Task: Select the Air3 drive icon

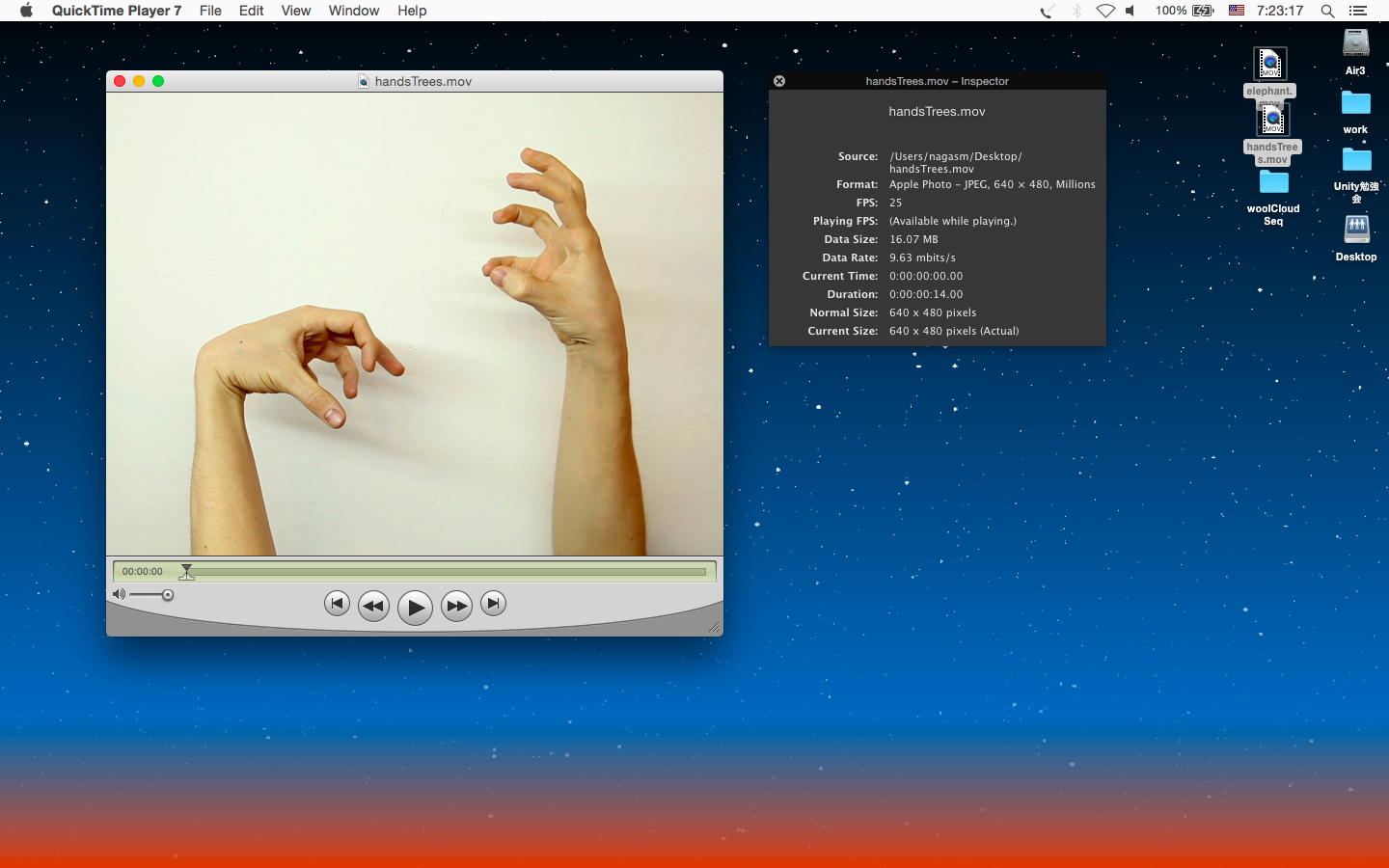Action: 1355,44
